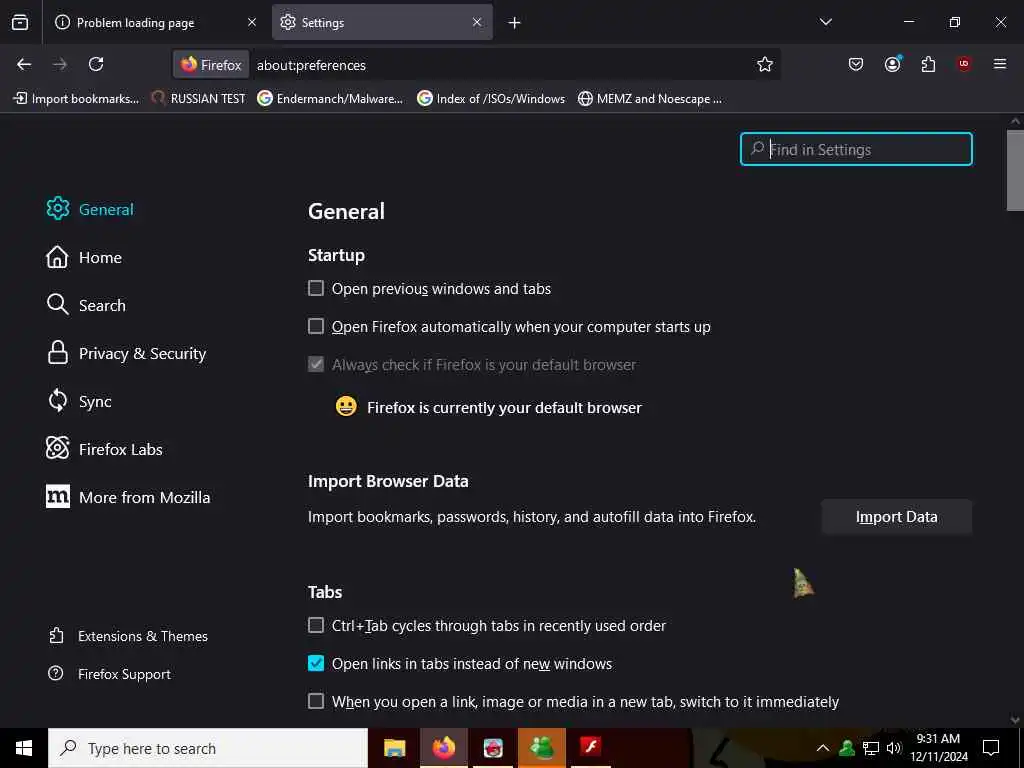Open the notification center icon
1024x768 pixels.
[x=991, y=748]
